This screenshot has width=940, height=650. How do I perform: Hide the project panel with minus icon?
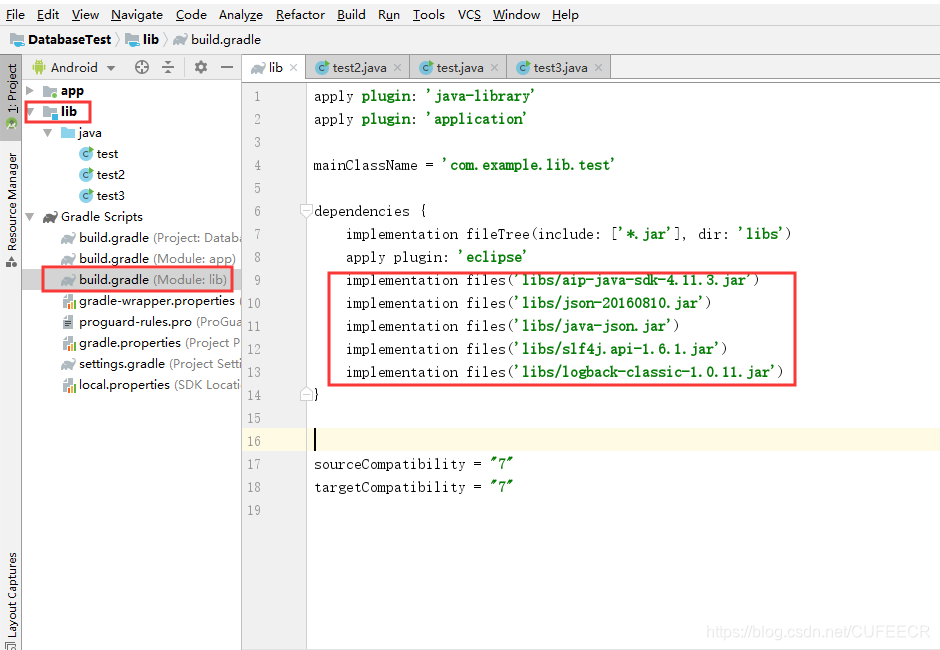pos(227,67)
